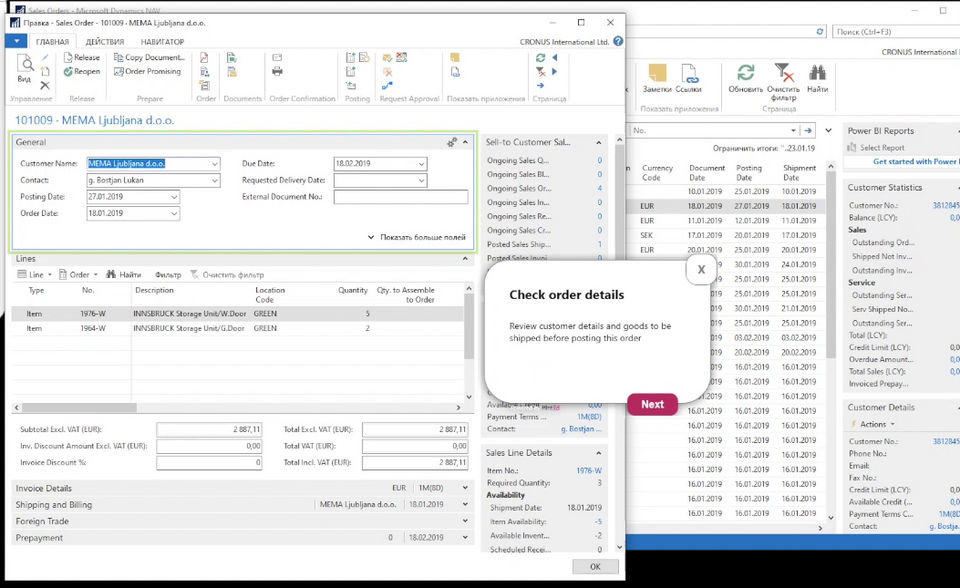Switch to the ГЛАВНАЯ ribbon tab
Image resolution: width=960 pixels, height=588 pixels.
click(52, 42)
